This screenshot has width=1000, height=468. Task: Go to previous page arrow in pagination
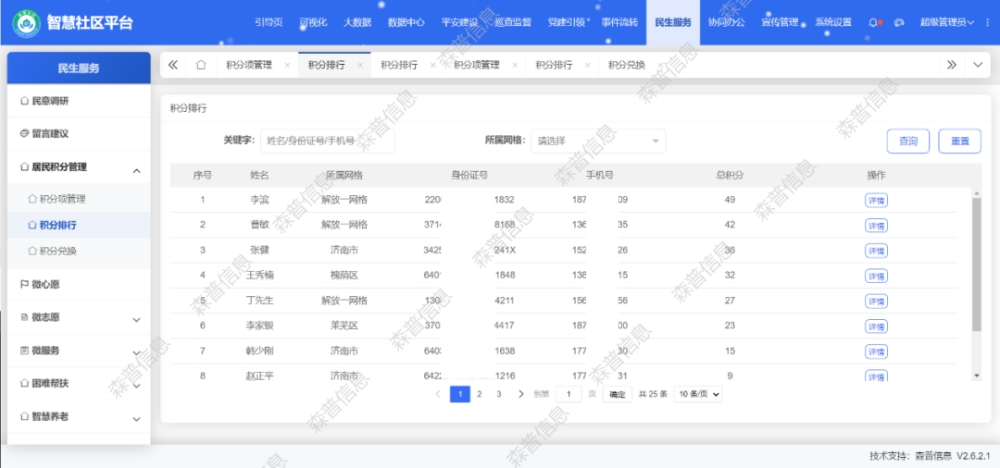[438, 394]
